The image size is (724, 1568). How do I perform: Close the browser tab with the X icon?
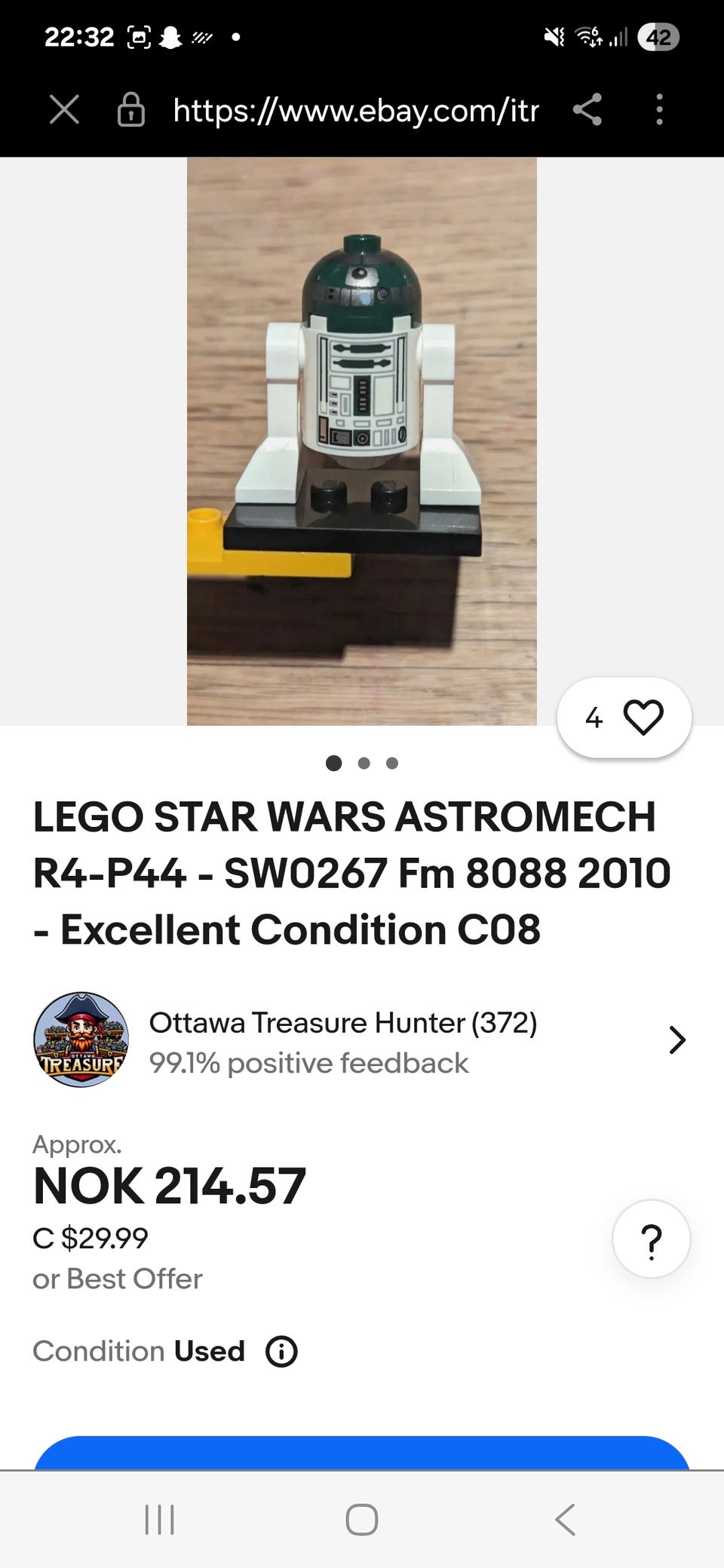pos(64,109)
